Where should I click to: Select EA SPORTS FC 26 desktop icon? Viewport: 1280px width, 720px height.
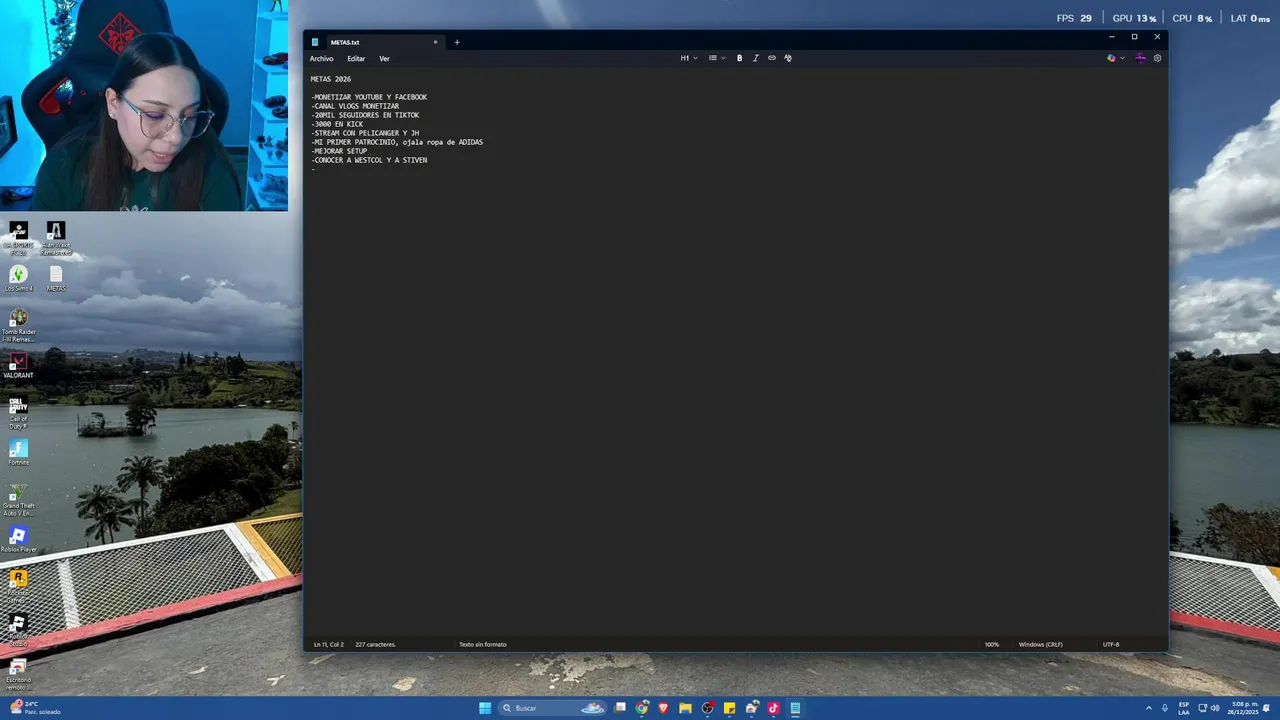[x=18, y=238]
